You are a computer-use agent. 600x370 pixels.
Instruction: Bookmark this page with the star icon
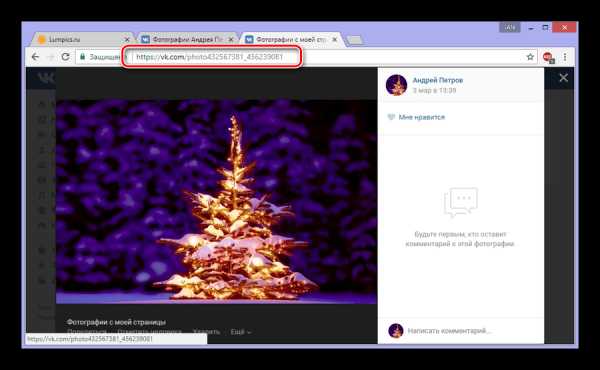pyautogui.click(x=530, y=57)
